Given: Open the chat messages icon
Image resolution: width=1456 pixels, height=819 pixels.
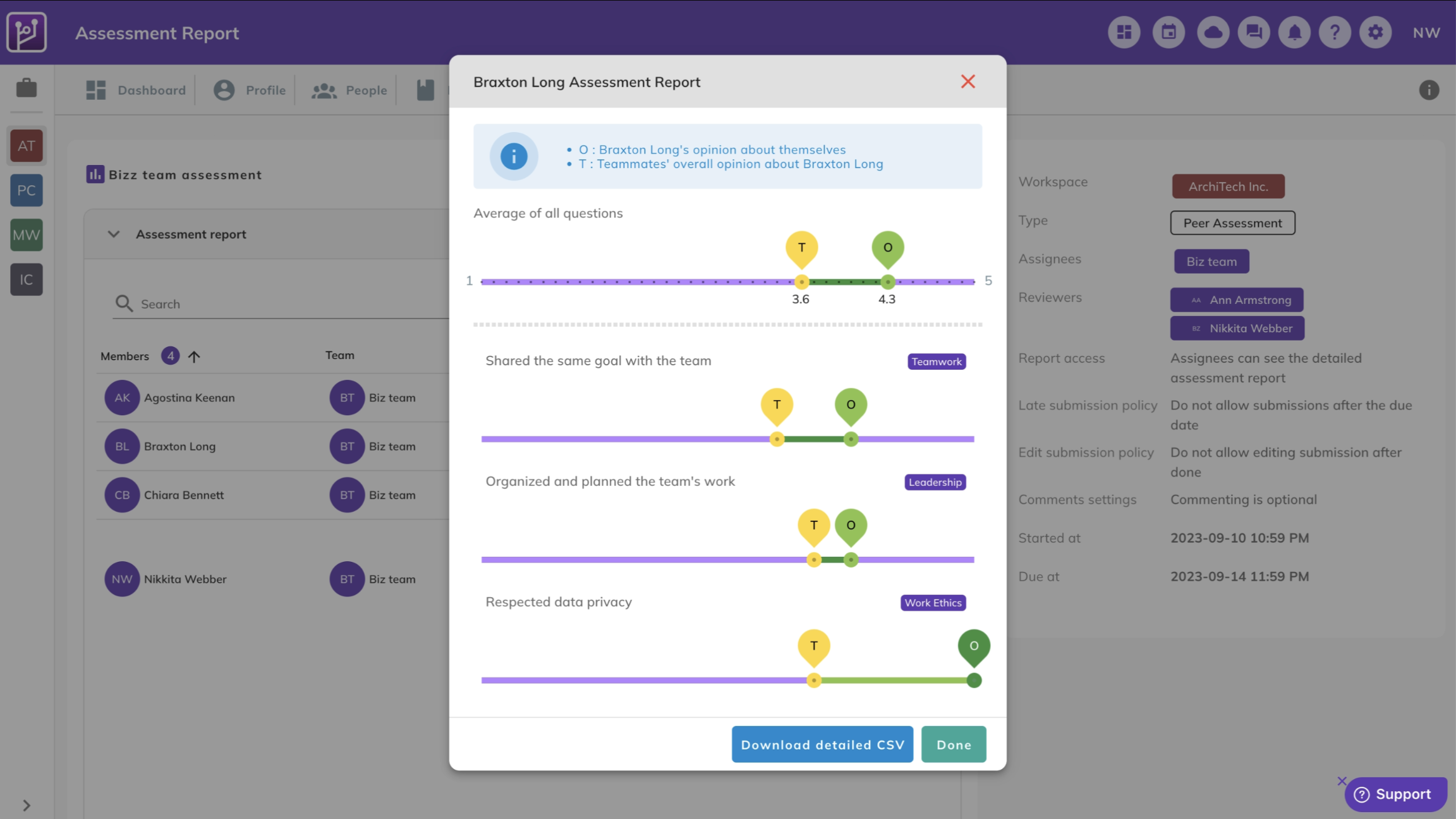Looking at the screenshot, I should (x=1254, y=32).
